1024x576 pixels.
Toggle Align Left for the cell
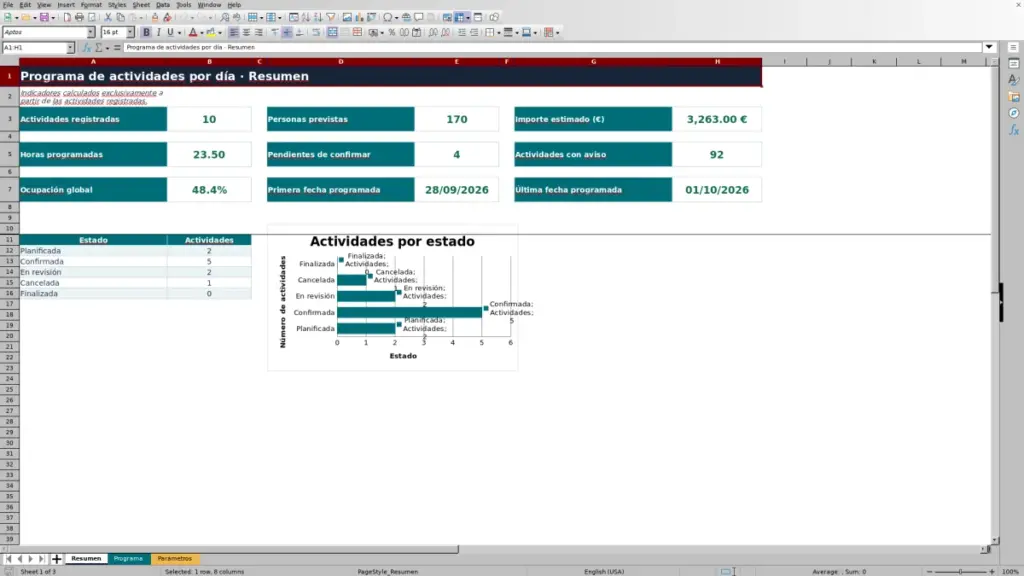pos(234,33)
